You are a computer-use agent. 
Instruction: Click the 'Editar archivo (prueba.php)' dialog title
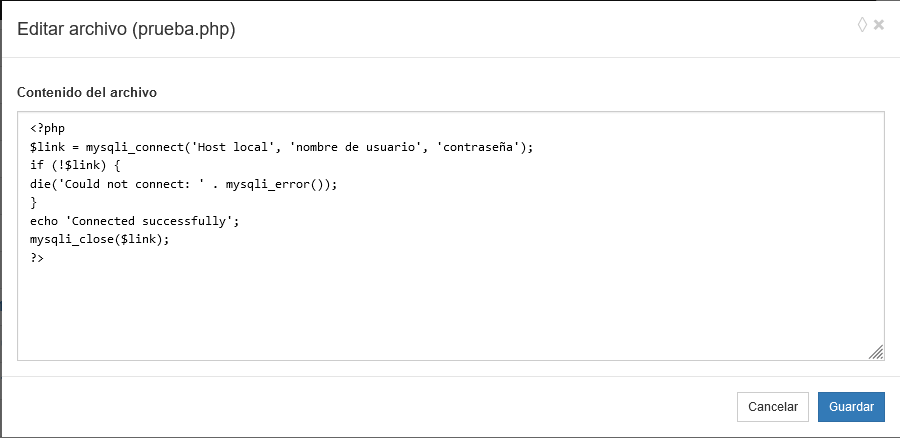126,30
